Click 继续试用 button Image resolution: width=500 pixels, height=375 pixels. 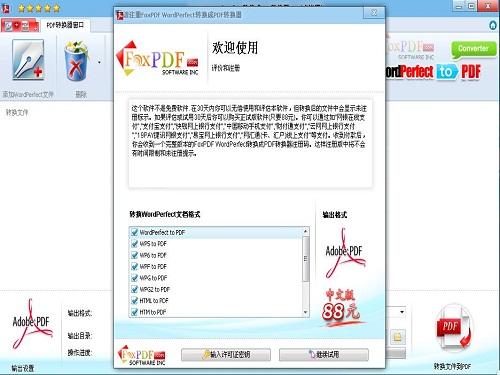pos(324,355)
